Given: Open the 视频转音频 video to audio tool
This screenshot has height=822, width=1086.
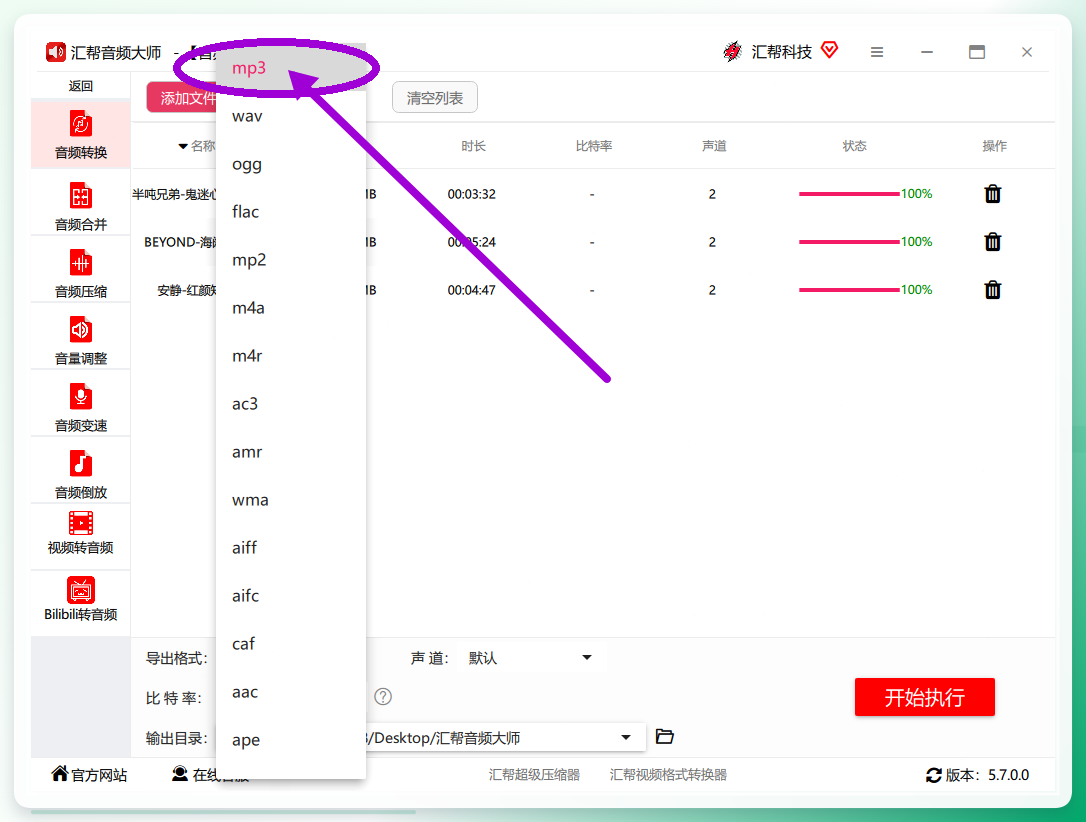Looking at the screenshot, I should [x=80, y=534].
